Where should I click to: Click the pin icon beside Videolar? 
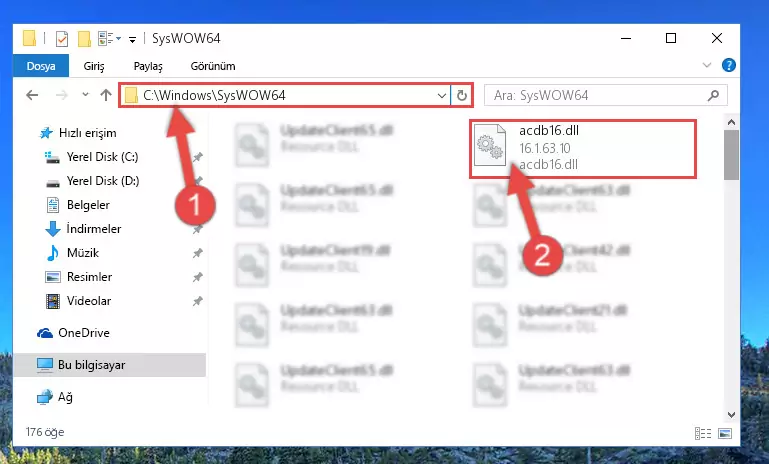pyautogui.click(x=197, y=302)
